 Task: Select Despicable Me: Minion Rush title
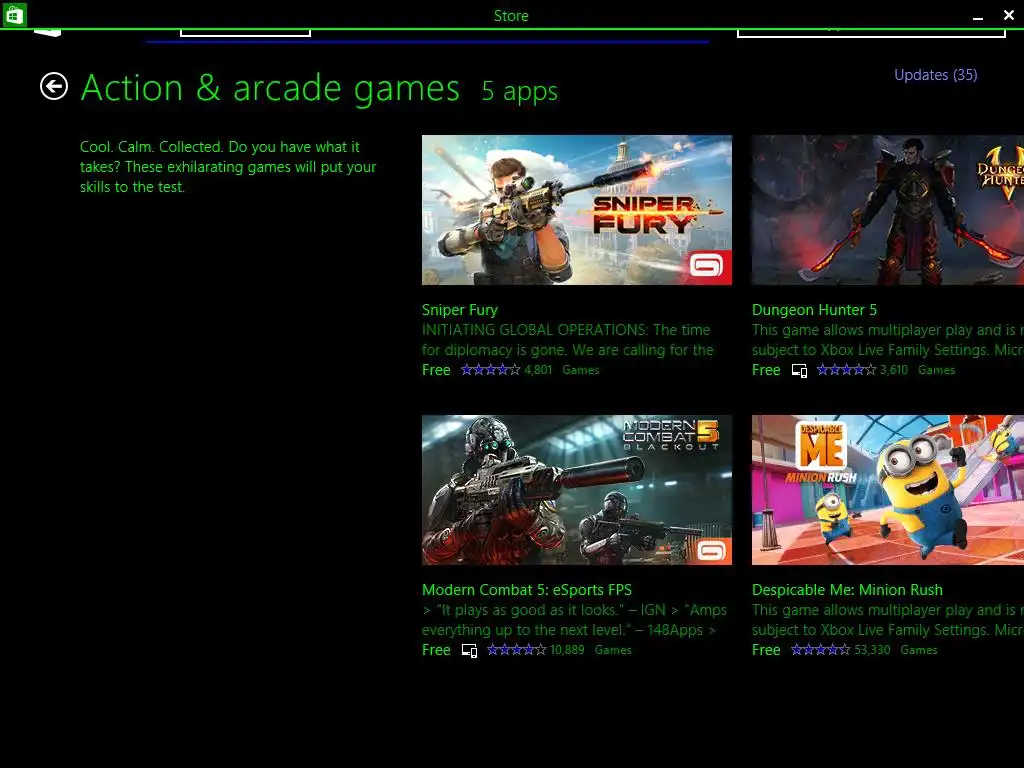point(847,590)
